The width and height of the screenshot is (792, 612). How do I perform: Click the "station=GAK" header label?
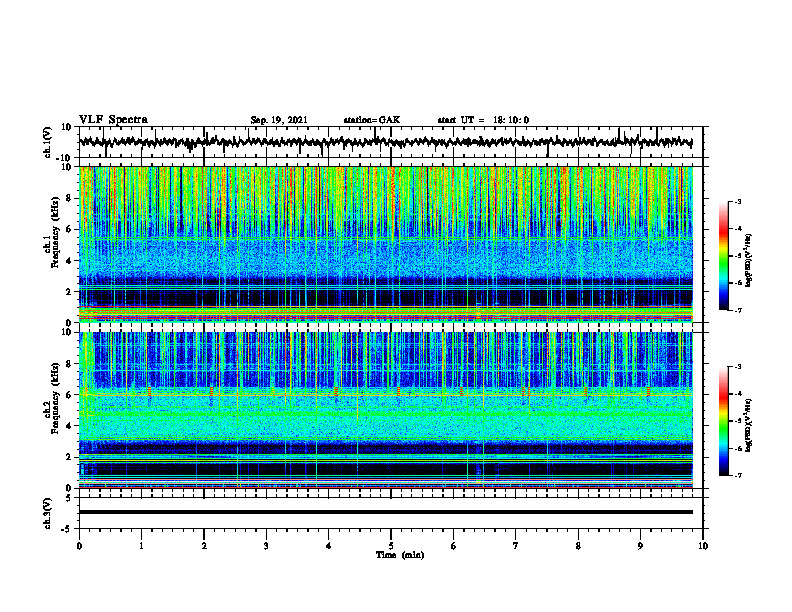click(x=372, y=120)
